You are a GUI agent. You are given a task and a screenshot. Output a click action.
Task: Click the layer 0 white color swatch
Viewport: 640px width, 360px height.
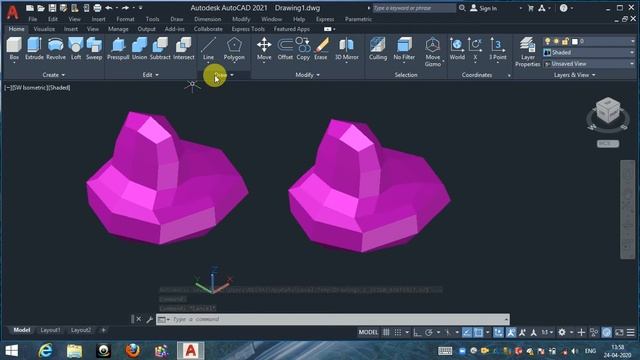(575, 41)
